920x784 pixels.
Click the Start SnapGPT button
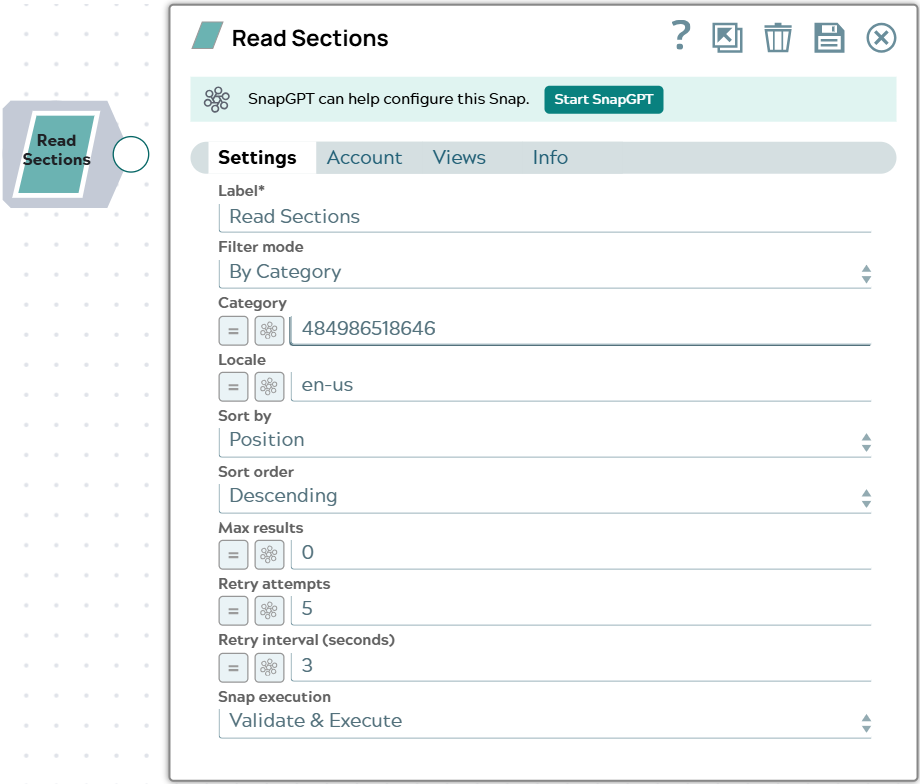click(x=604, y=99)
